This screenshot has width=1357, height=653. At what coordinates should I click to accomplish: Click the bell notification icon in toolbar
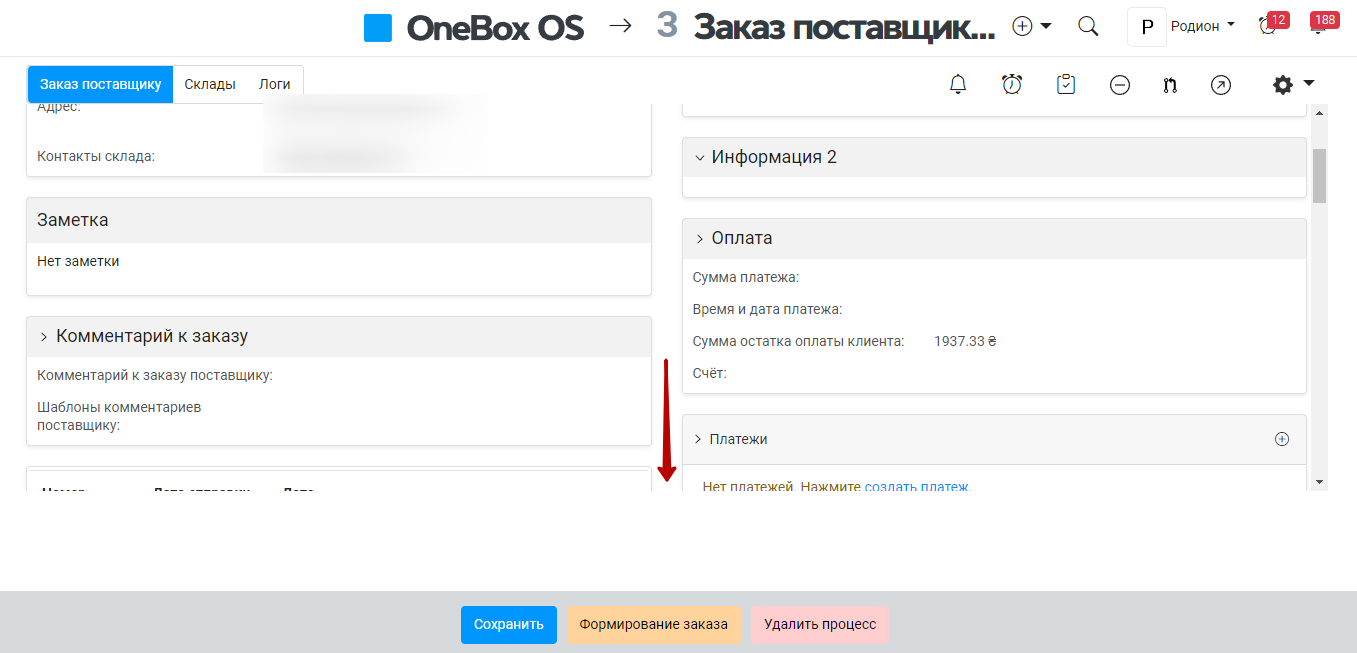pyautogui.click(x=958, y=85)
